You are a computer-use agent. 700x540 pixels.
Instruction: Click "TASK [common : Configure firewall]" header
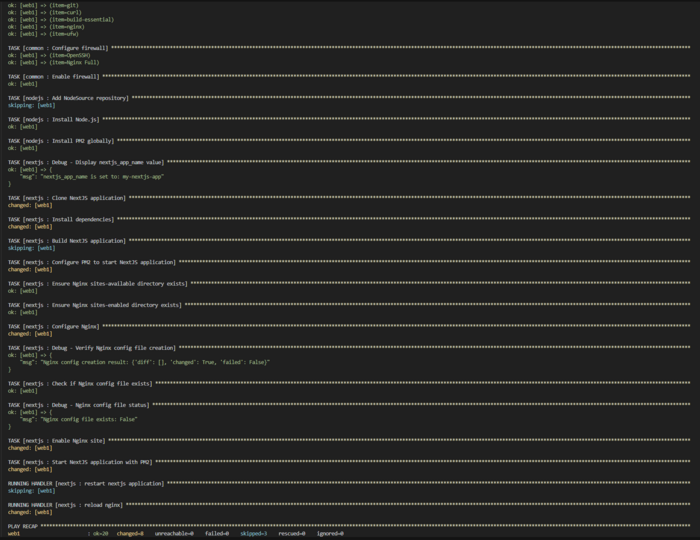pos(58,48)
